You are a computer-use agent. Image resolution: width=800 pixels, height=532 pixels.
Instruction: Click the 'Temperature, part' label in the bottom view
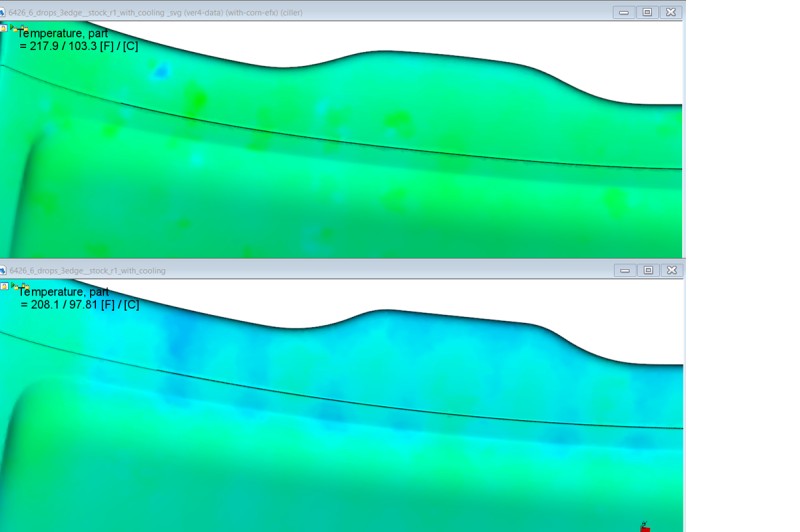coord(63,292)
